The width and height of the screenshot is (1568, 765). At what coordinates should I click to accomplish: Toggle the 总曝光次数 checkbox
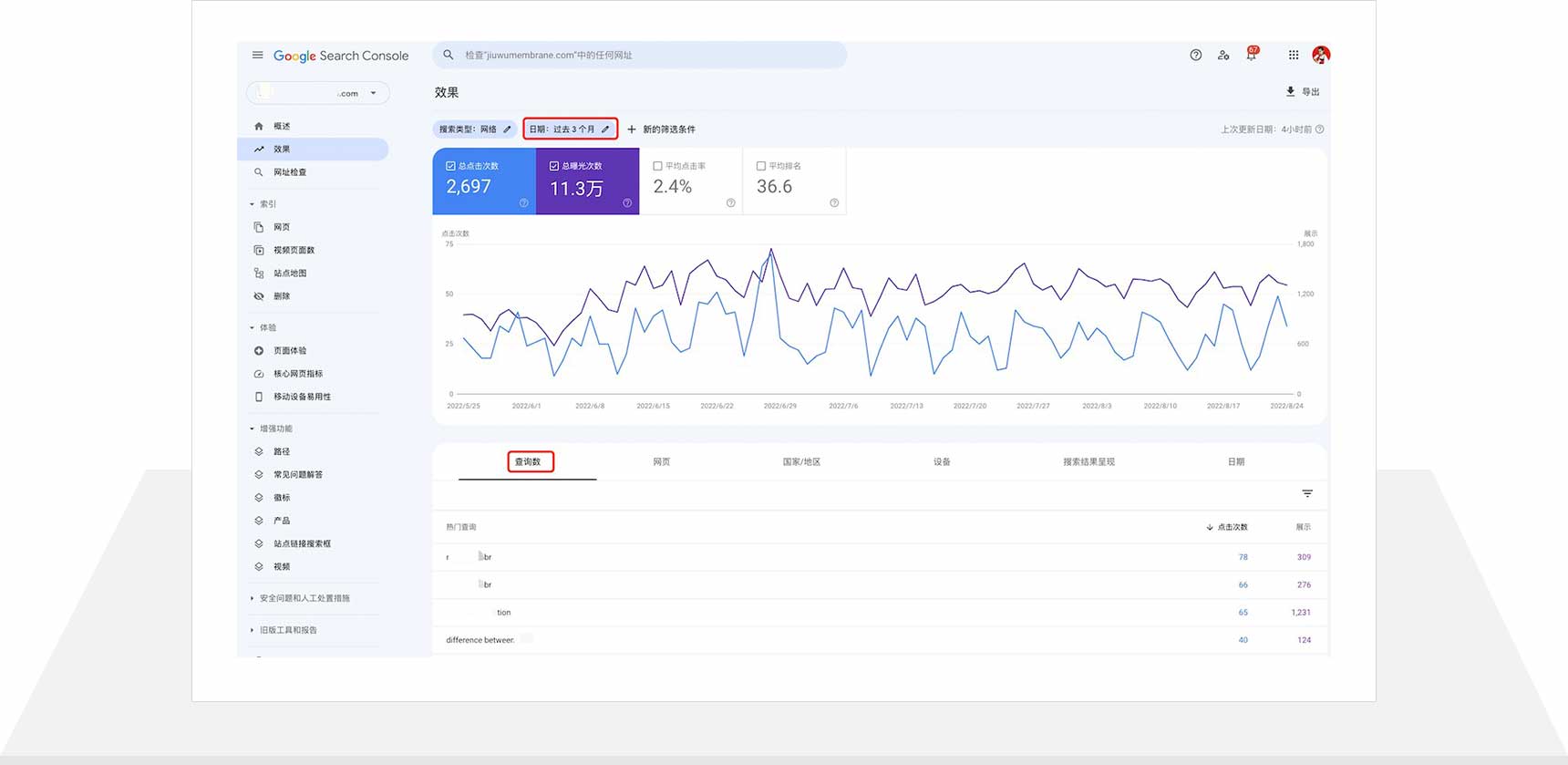coord(554,166)
